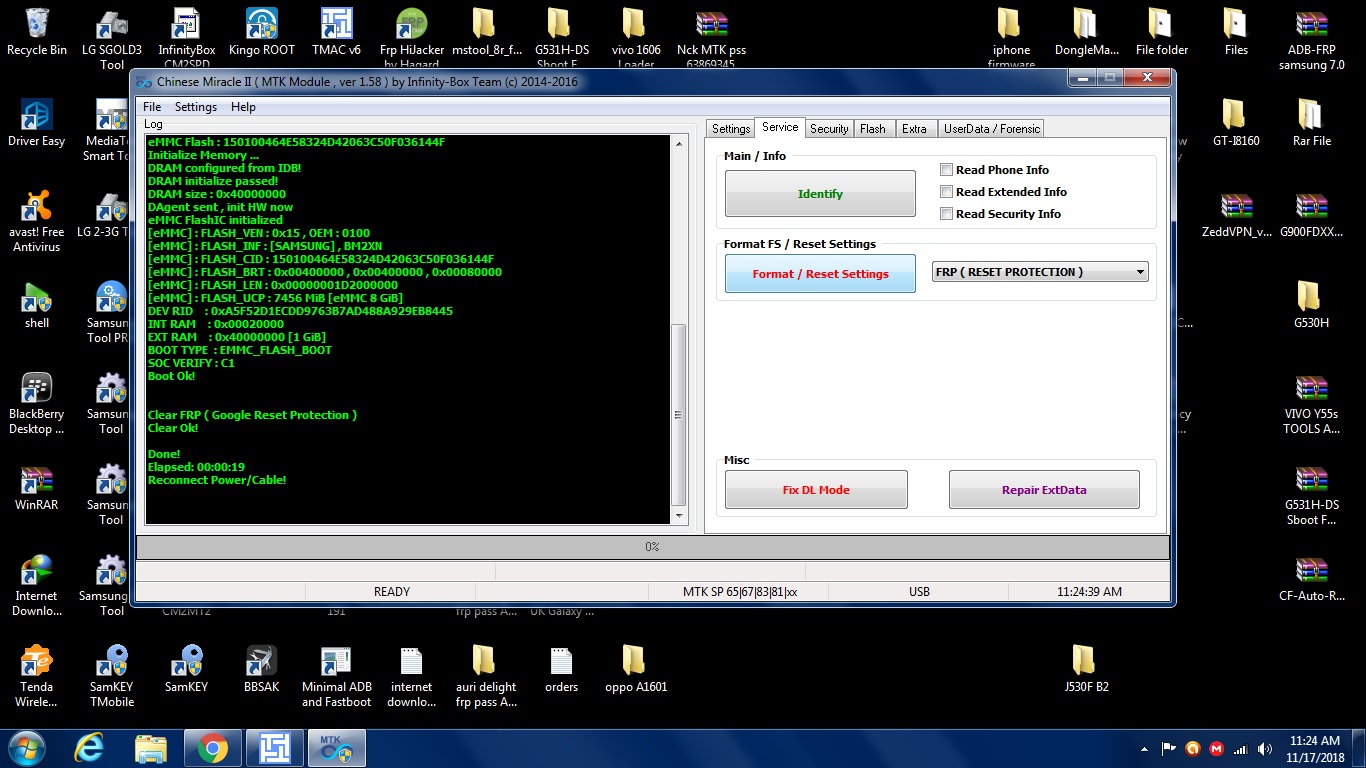Launch the Kingo ROOT desktop shortcut
Image resolution: width=1366 pixels, height=768 pixels.
262,31
